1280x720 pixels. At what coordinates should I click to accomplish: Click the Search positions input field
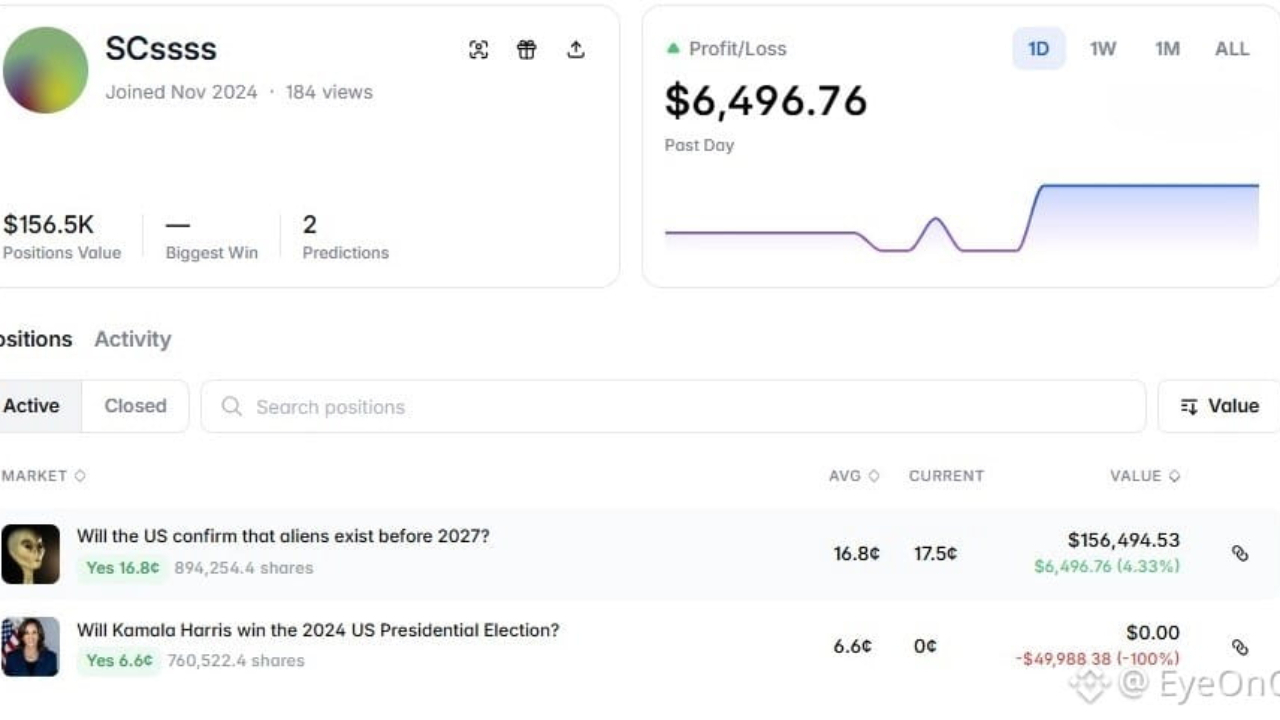tap(672, 407)
